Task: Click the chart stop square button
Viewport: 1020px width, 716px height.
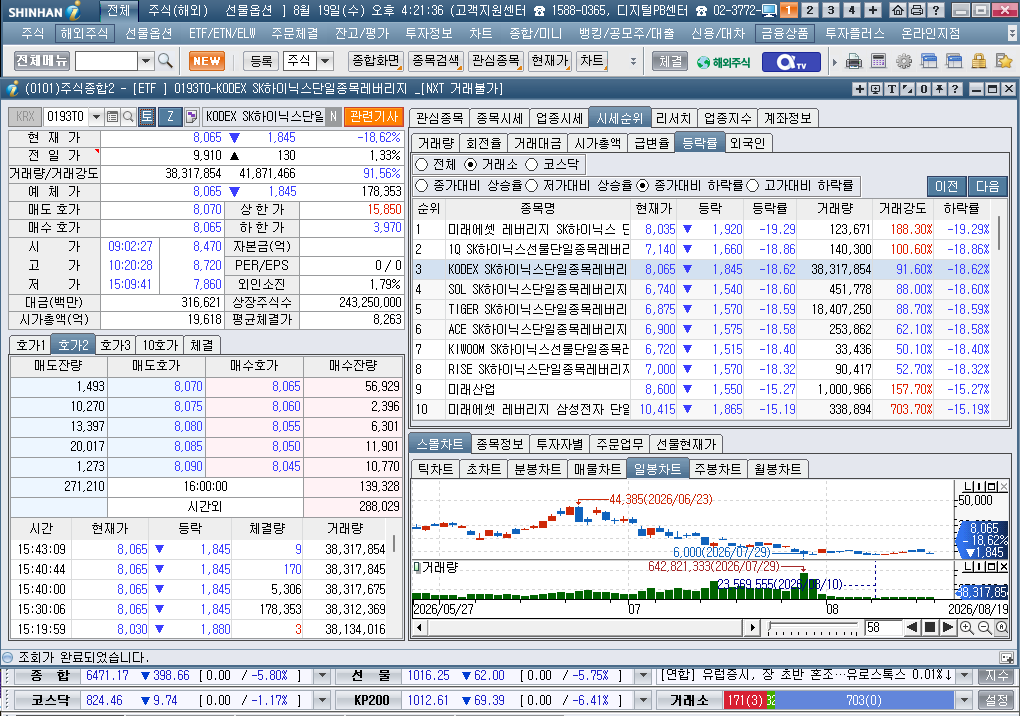Action: point(930,628)
